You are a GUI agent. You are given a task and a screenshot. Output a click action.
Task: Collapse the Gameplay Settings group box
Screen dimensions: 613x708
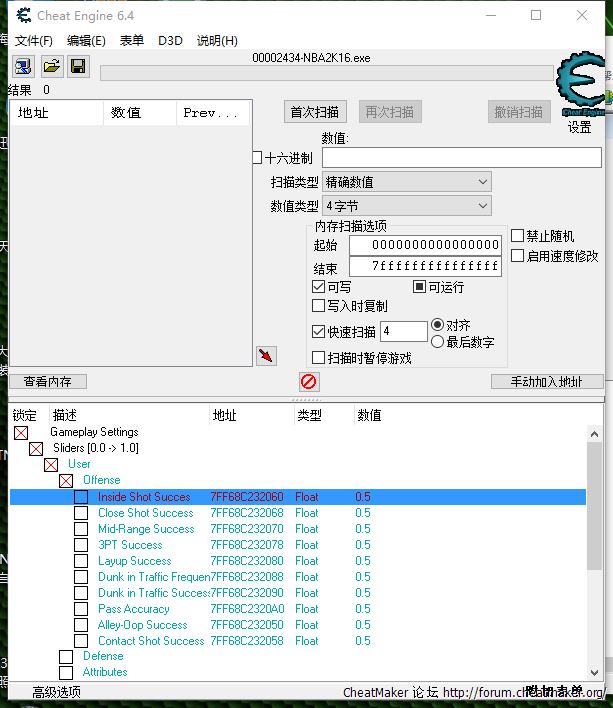pos(21,433)
